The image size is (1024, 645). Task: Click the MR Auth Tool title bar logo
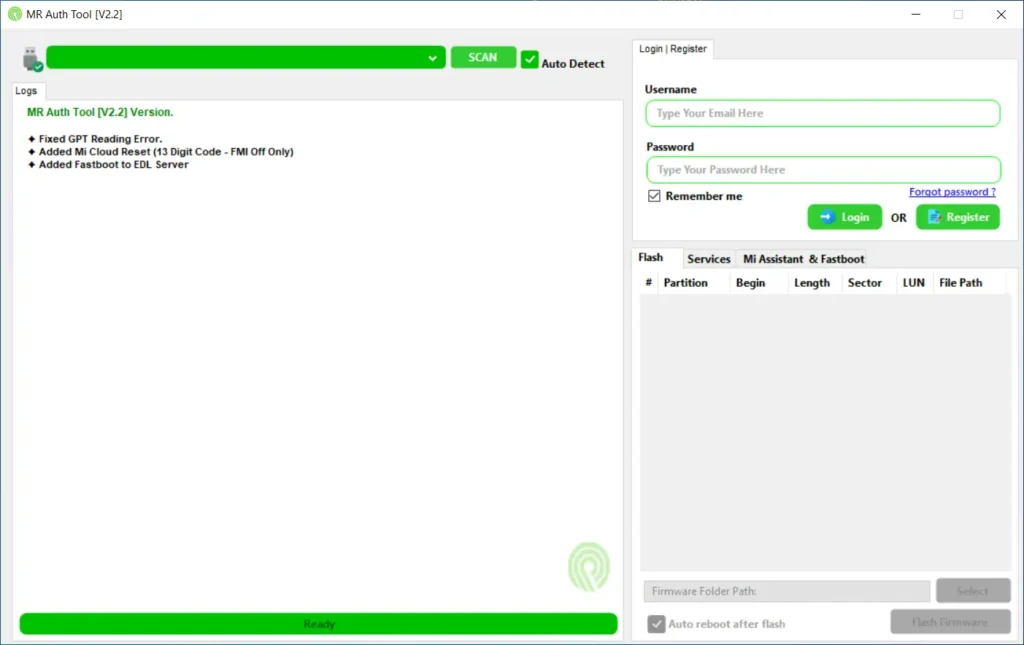[x=14, y=14]
